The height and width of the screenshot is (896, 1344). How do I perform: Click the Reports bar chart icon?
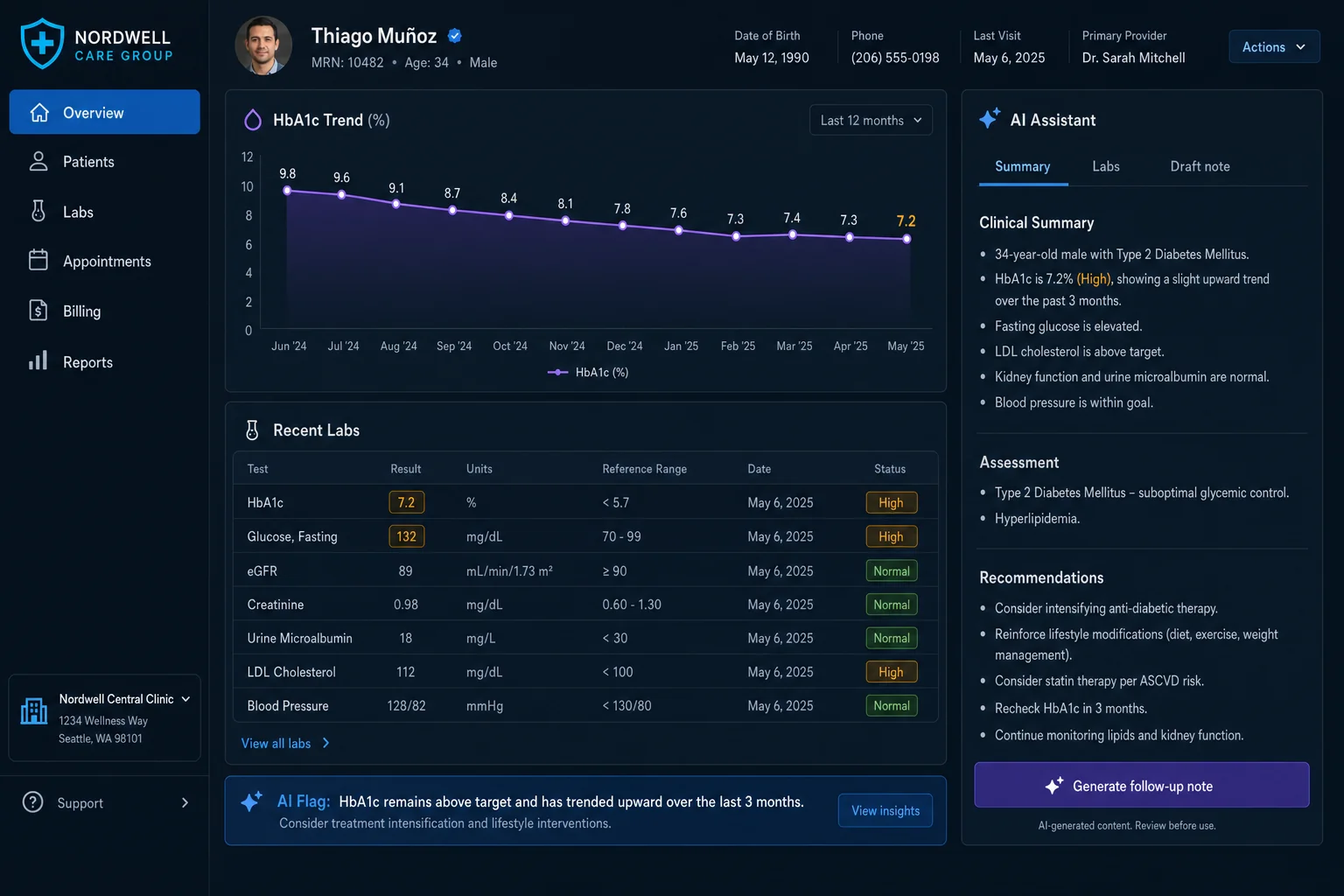[38, 360]
